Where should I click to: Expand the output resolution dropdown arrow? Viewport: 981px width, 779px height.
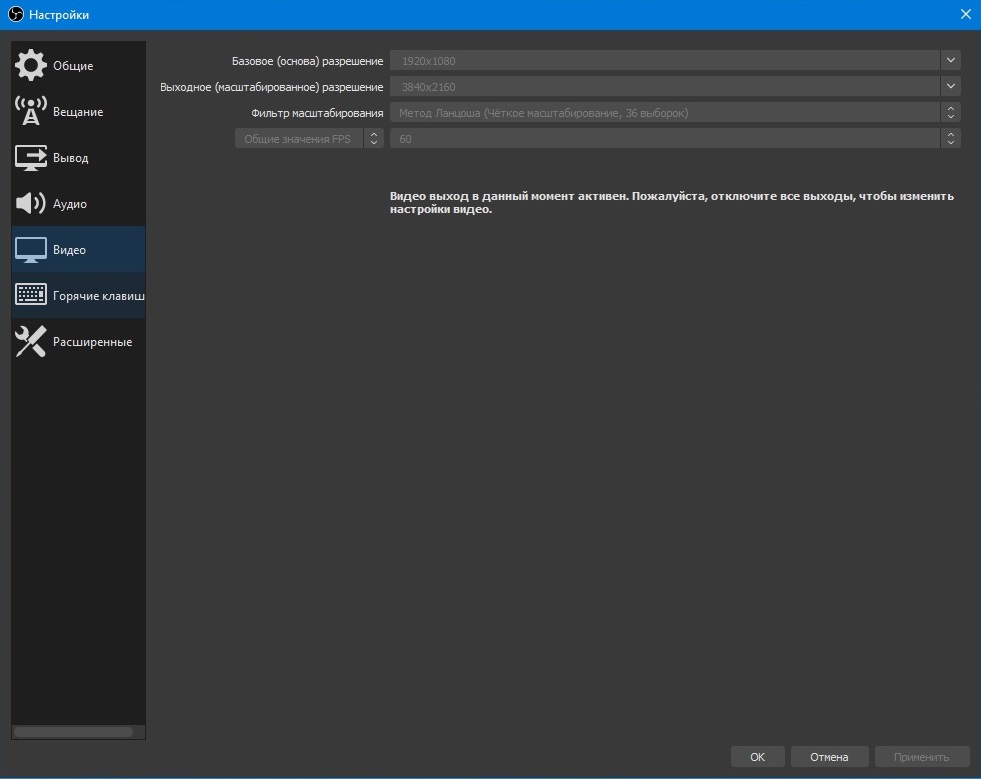[950, 86]
